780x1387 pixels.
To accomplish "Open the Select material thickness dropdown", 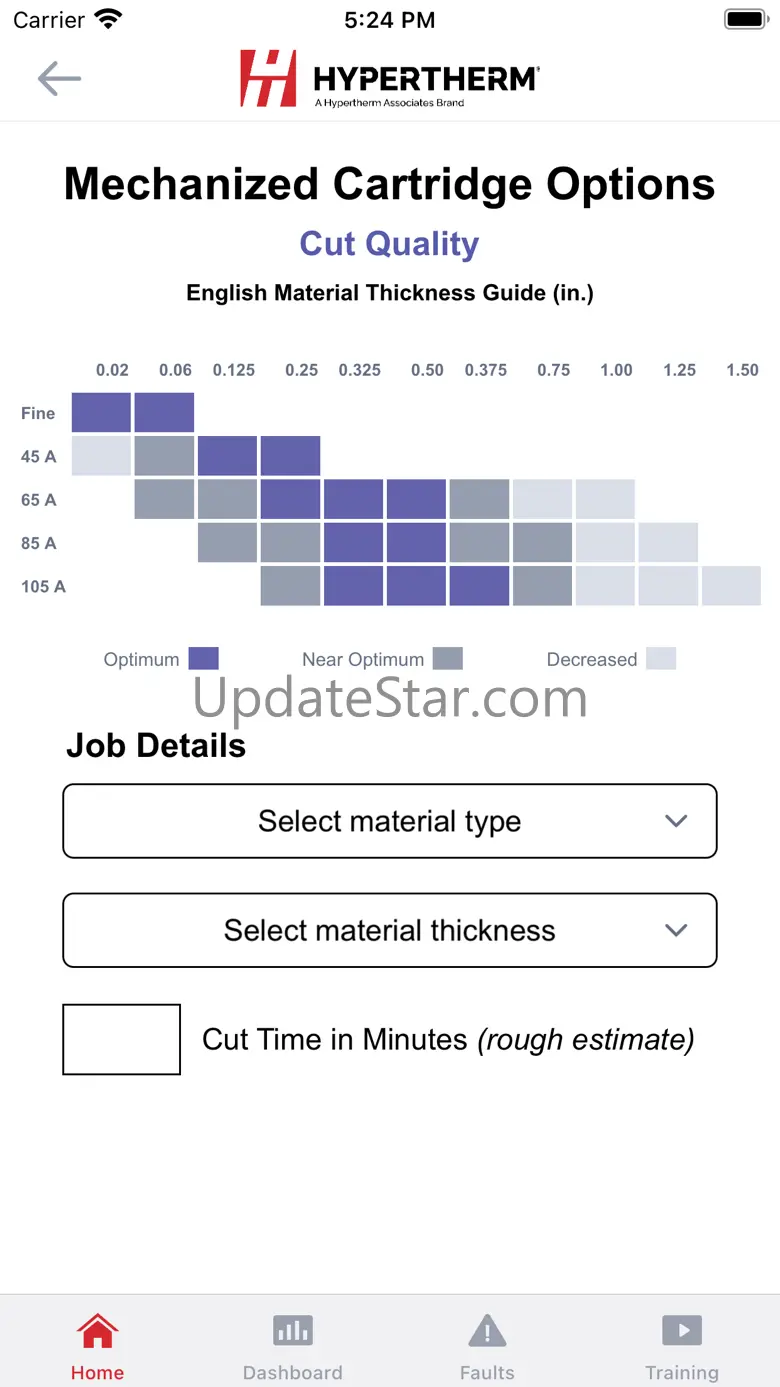I will (x=389, y=930).
